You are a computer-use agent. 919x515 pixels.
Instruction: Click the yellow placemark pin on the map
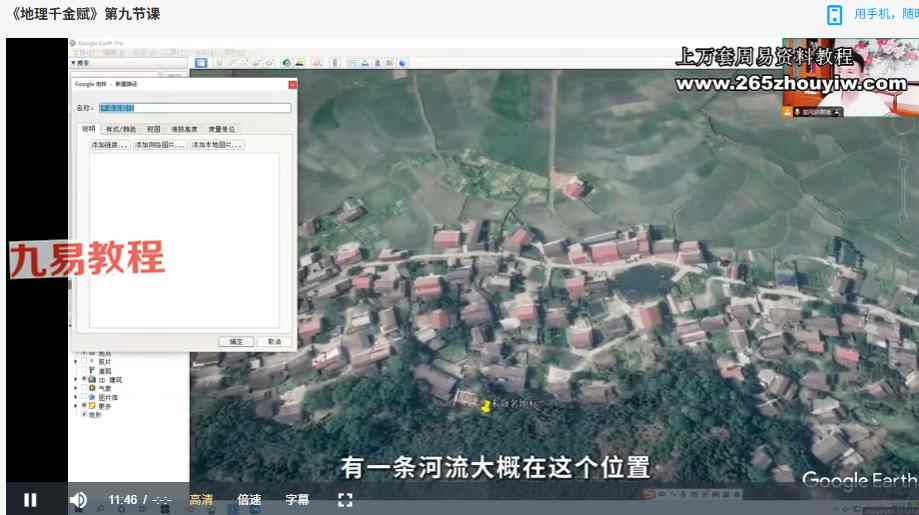click(487, 406)
